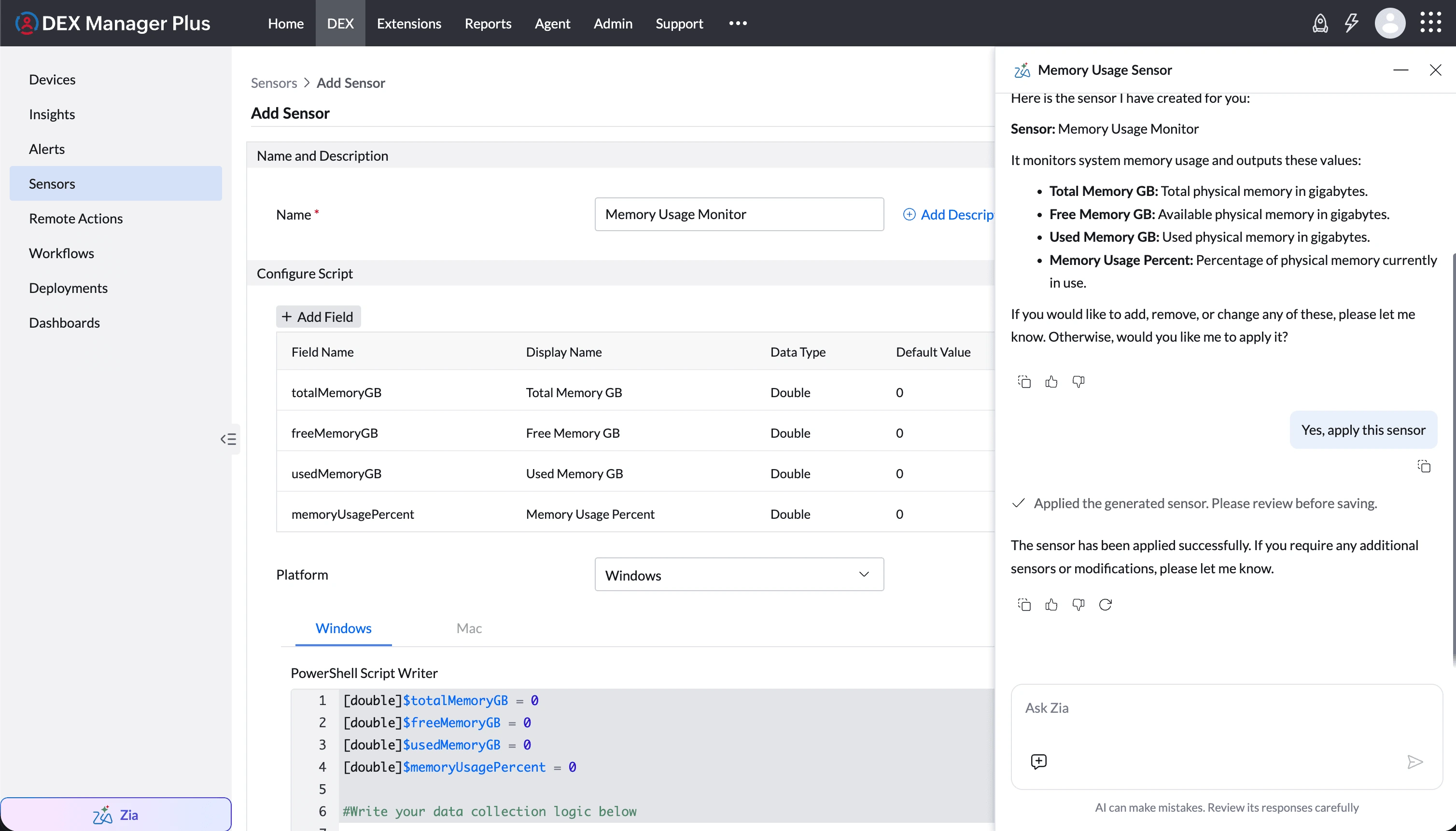Click the Memory Usage Percent display name

(590, 514)
